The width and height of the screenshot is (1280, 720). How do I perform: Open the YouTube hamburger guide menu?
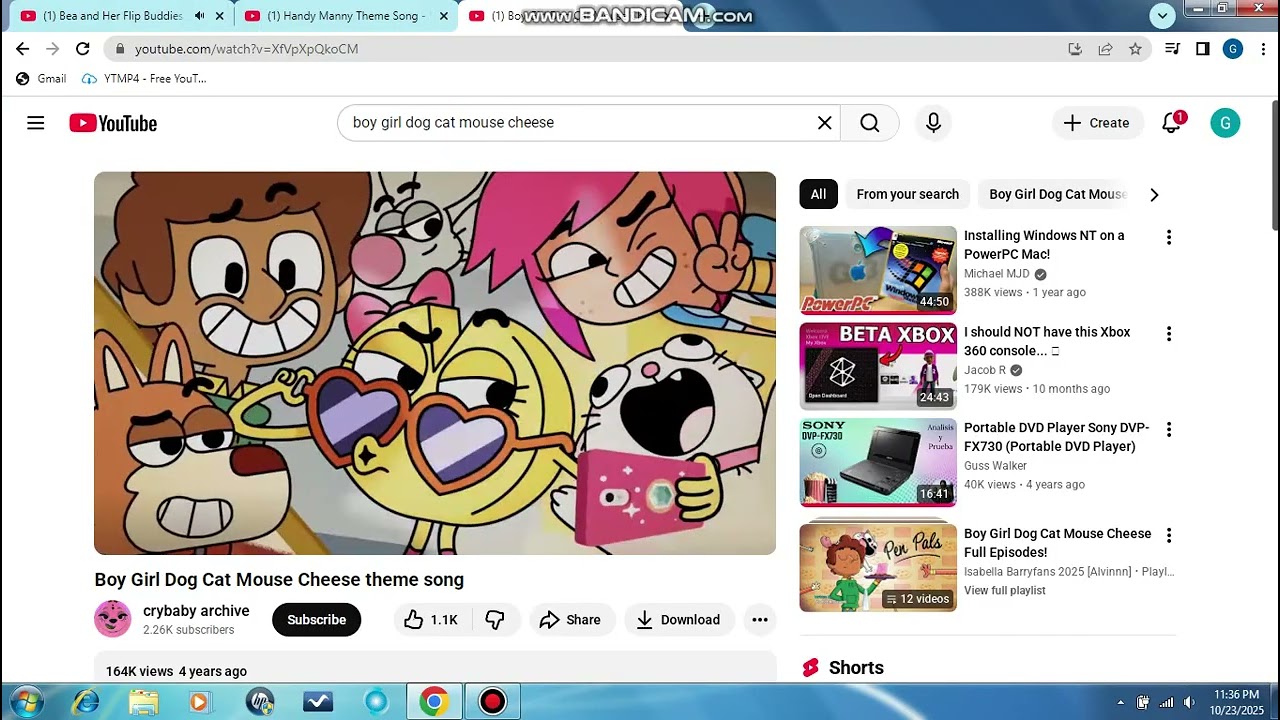(x=36, y=123)
